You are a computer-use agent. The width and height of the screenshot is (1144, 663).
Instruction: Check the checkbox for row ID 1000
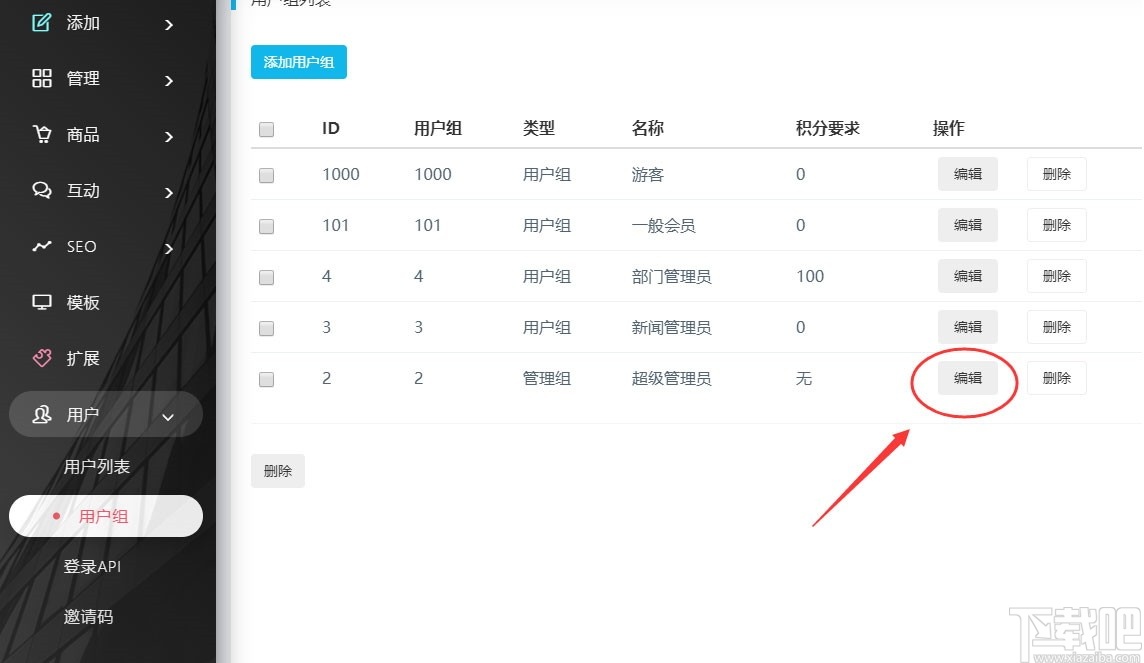point(266,174)
